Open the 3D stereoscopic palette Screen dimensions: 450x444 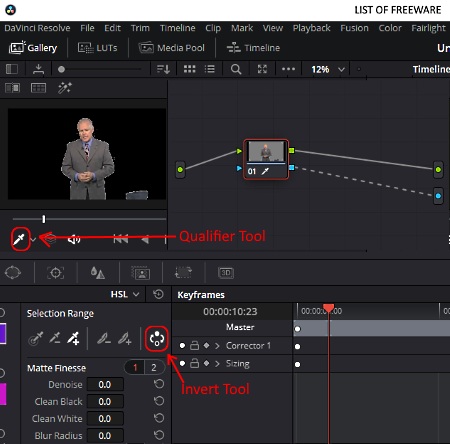click(226, 273)
